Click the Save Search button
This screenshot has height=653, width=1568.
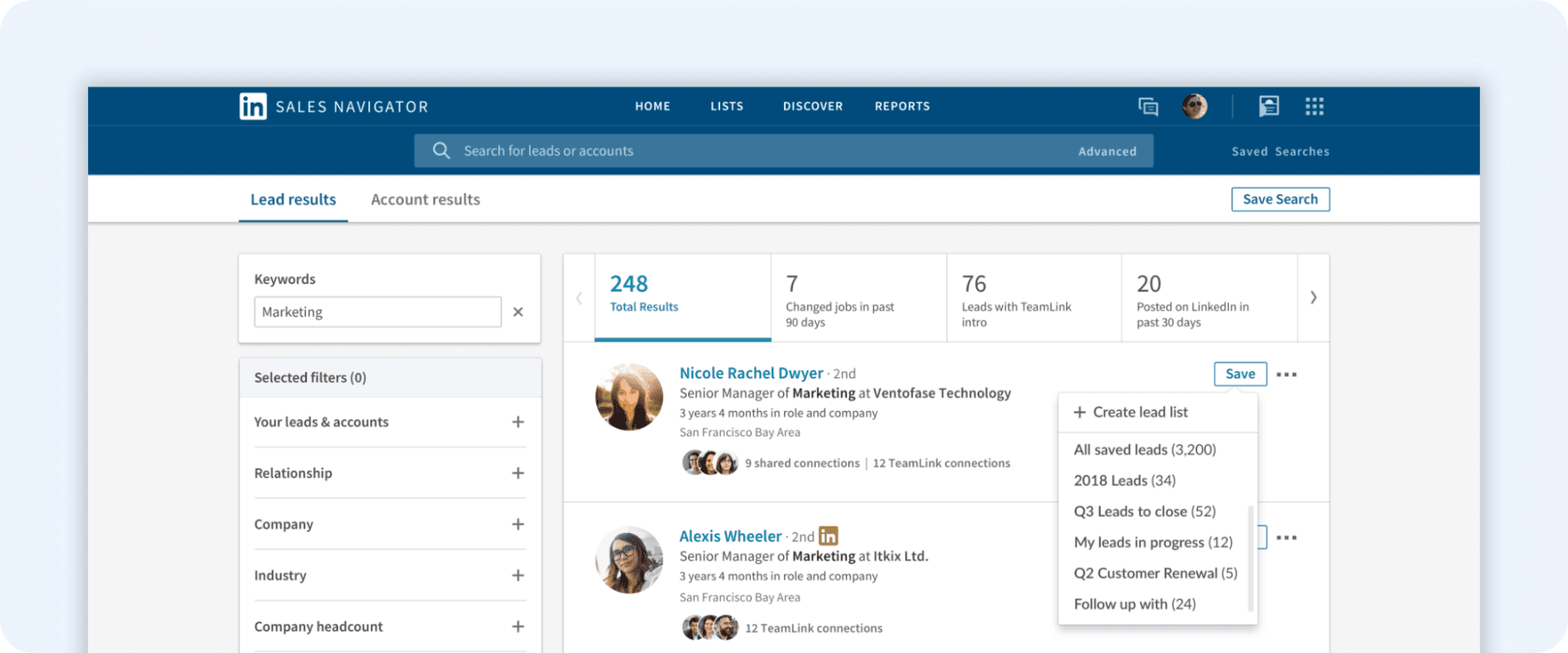pos(1281,199)
